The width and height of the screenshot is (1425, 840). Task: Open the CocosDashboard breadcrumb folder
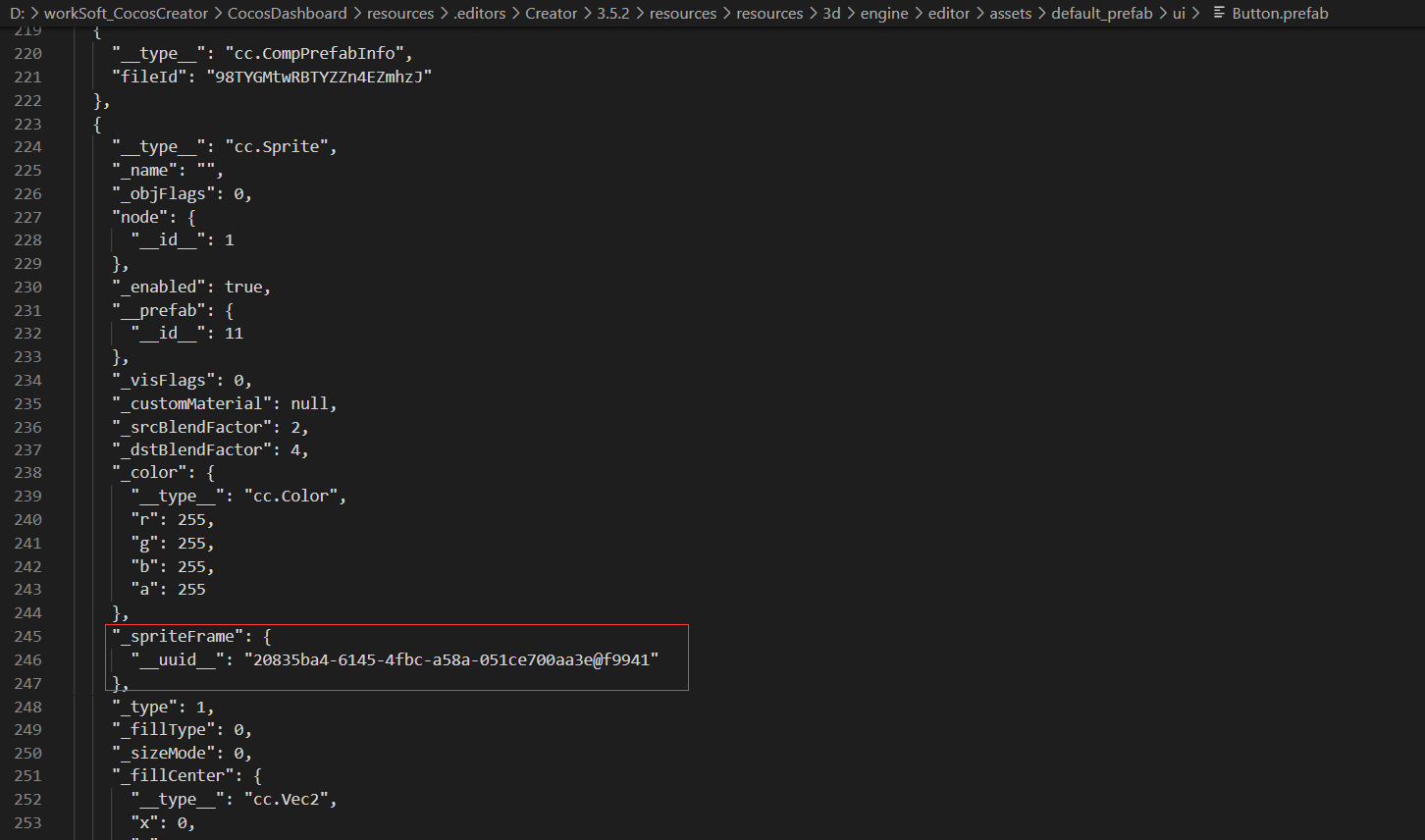click(x=288, y=14)
